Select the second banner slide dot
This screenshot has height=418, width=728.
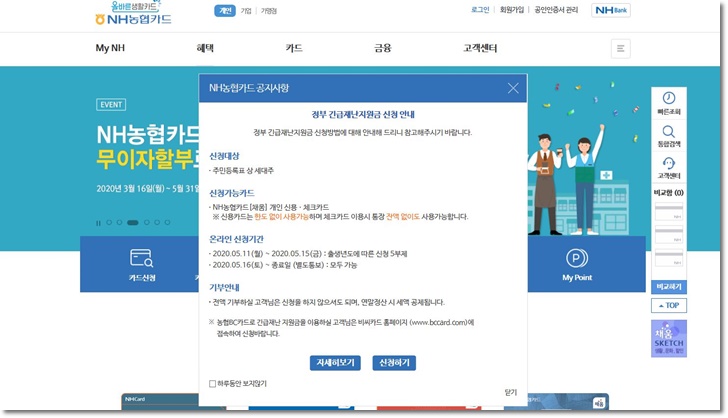click(x=119, y=222)
